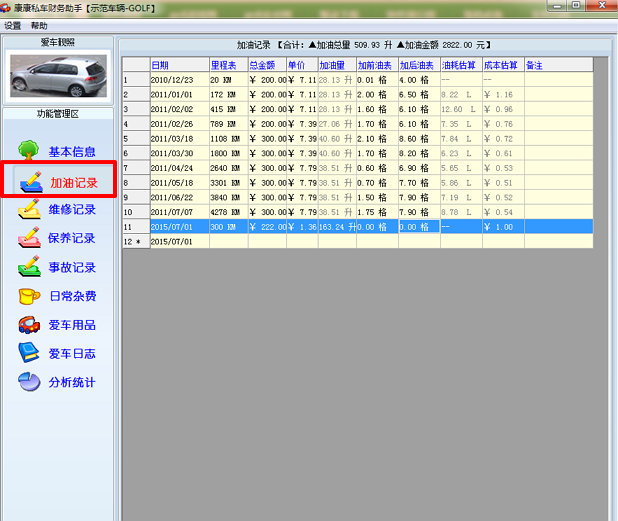The height and width of the screenshot is (521, 618).
Task: Click the pie chart icon beside 分析统计
Action: tap(29, 382)
